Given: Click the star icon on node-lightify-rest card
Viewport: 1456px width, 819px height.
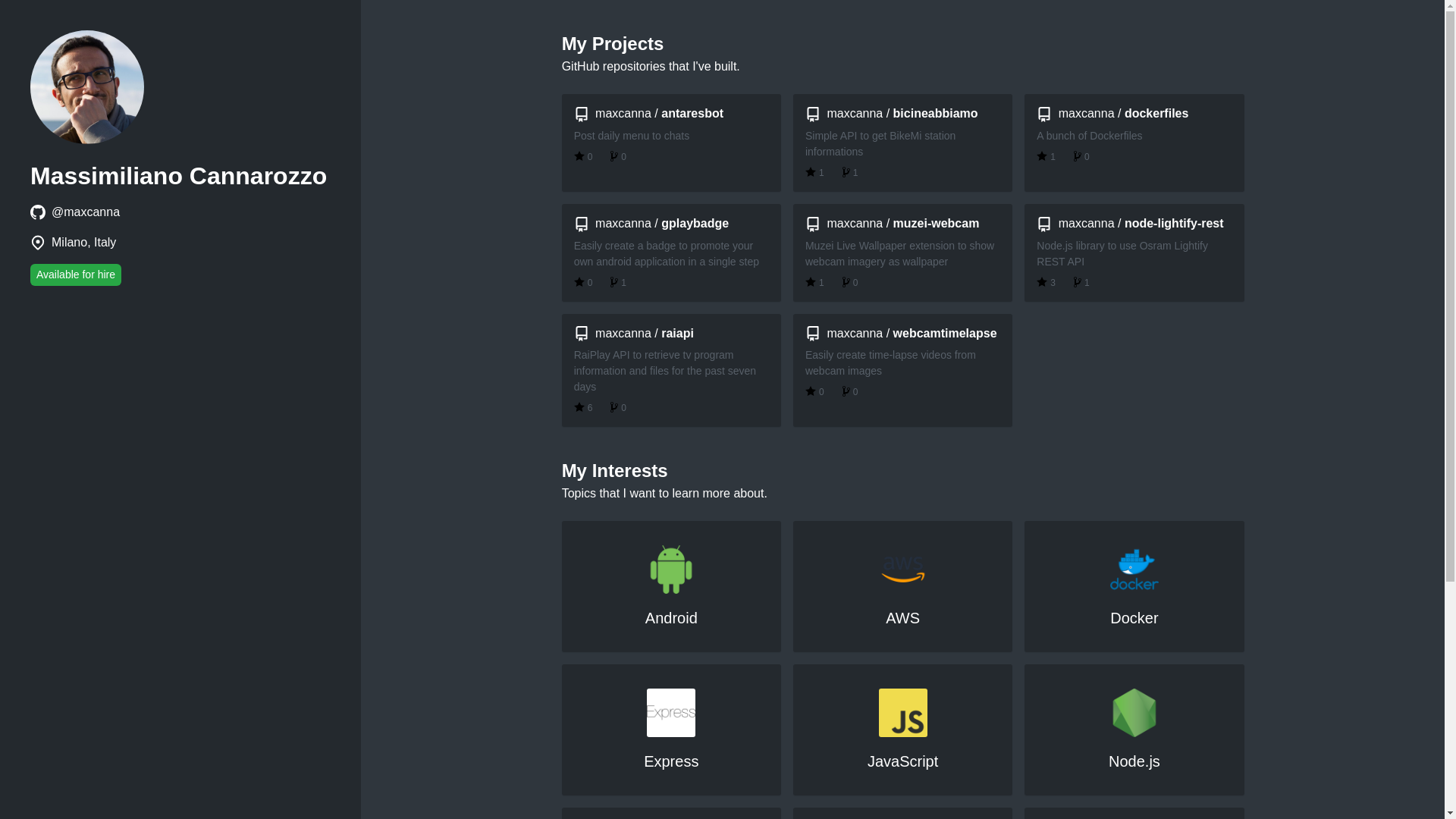Looking at the screenshot, I should [x=1042, y=282].
